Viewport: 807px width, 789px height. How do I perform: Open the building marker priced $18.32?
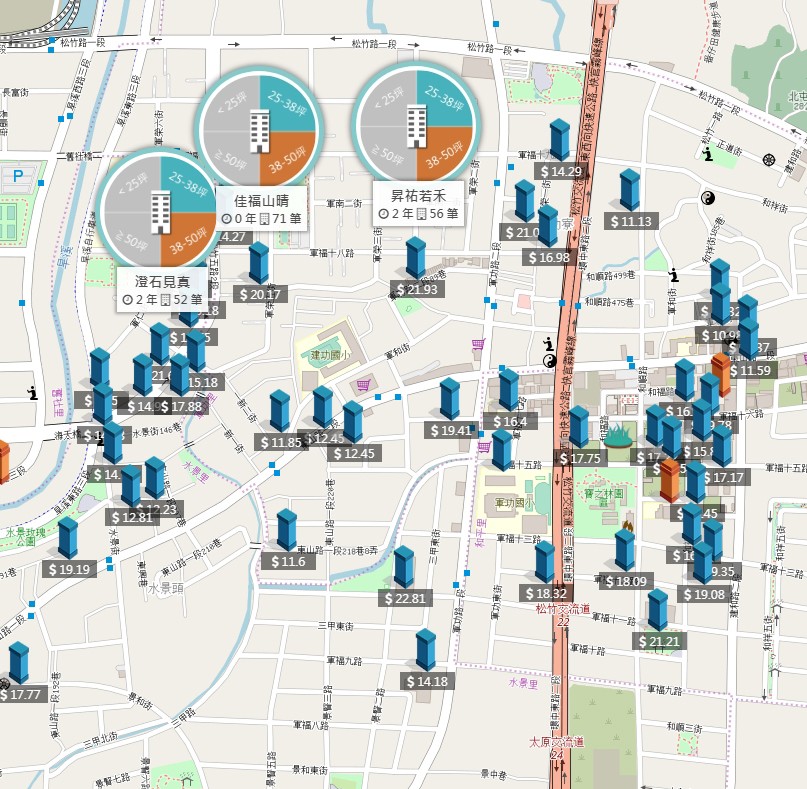(x=545, y=562)
